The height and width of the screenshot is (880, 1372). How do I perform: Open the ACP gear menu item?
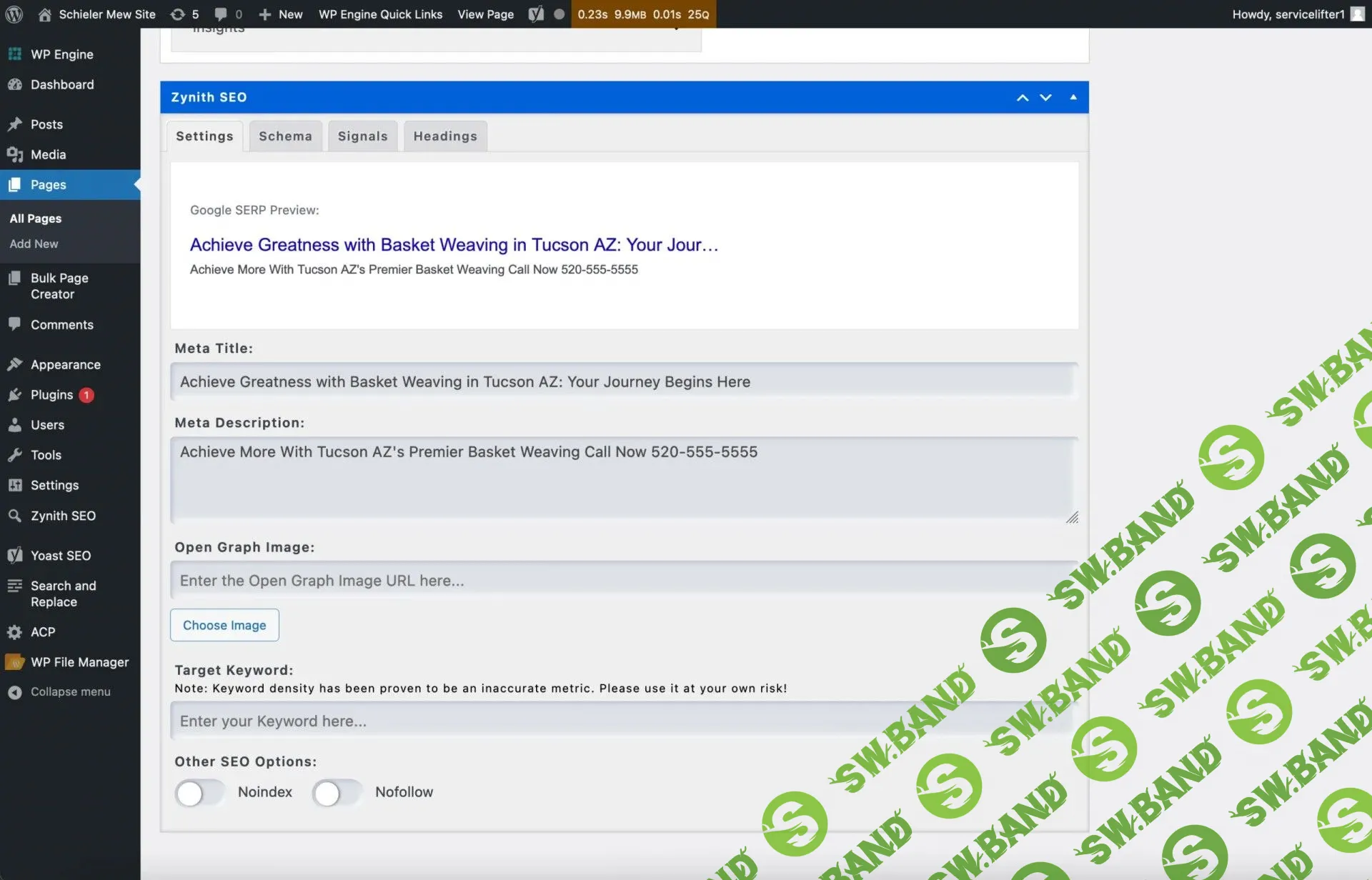pos(42,632)
